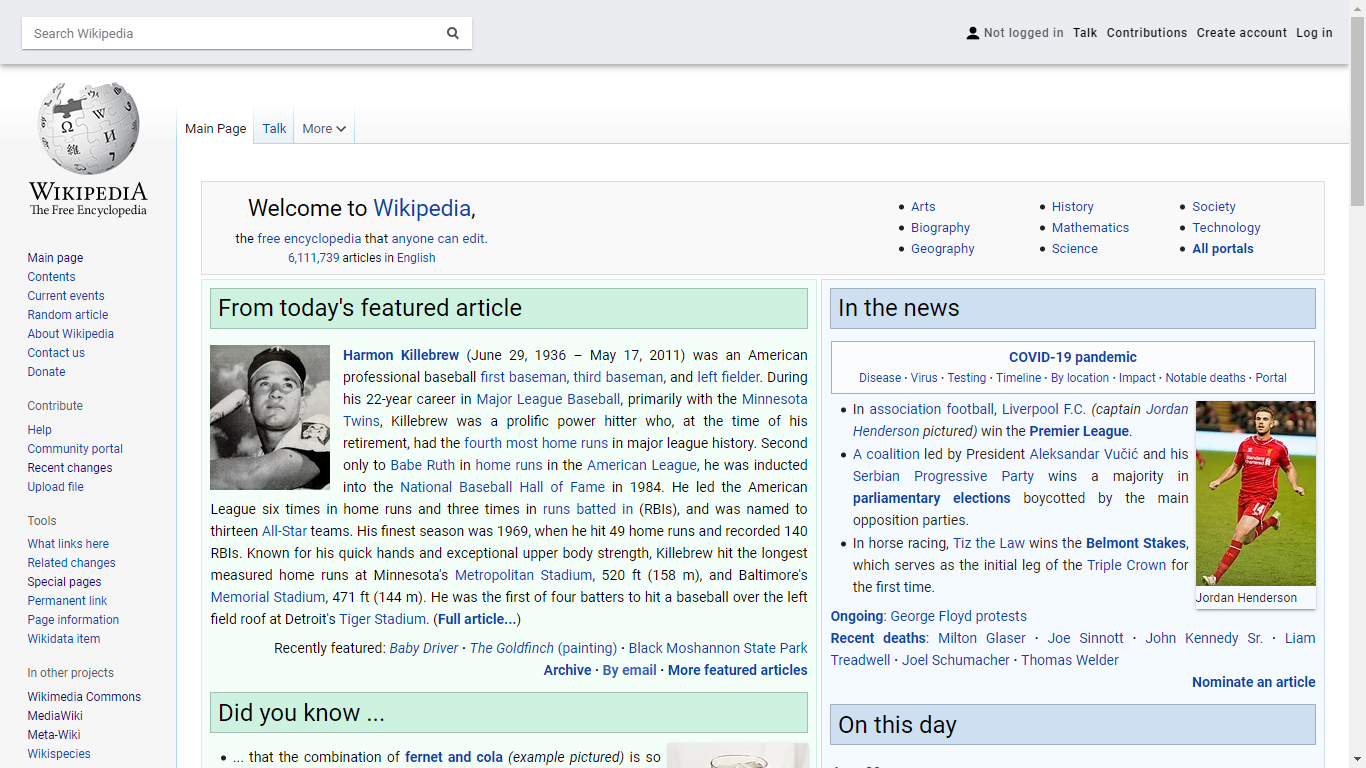
Task: Visit the MediaWiki project link
Action: [x=55, y=716]
